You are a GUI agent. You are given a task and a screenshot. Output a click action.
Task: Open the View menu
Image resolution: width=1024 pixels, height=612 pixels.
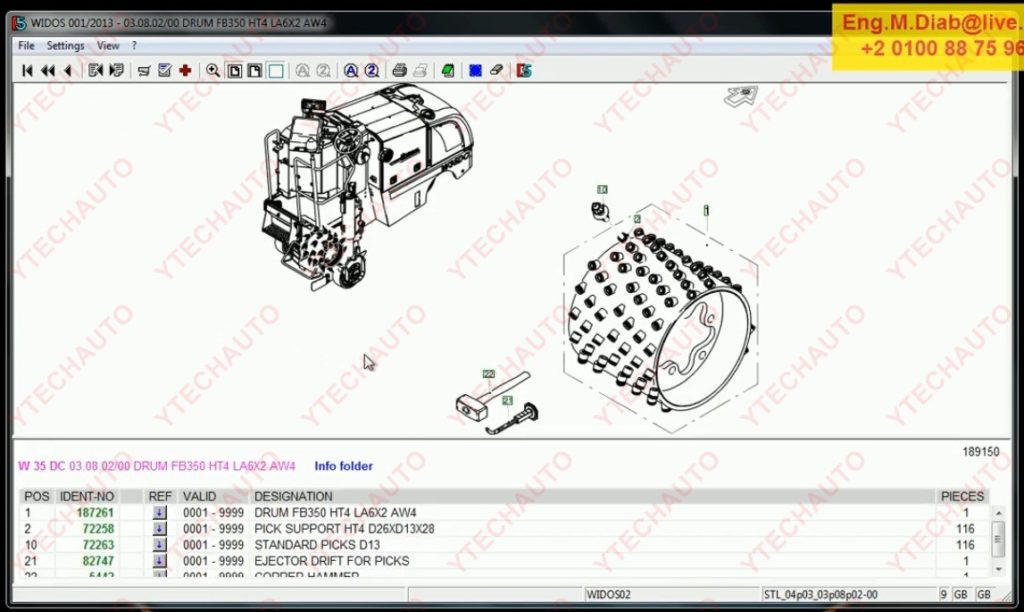[108, 45]
